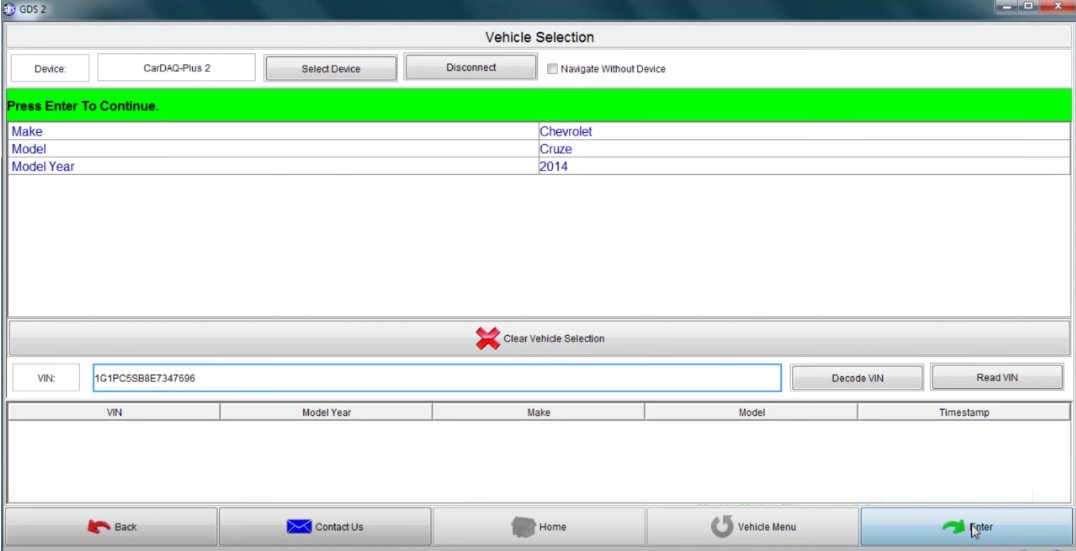Click the Disconnect button
Image resolution: width=1076 pixels, height=551 pixels.
point(471,67)
